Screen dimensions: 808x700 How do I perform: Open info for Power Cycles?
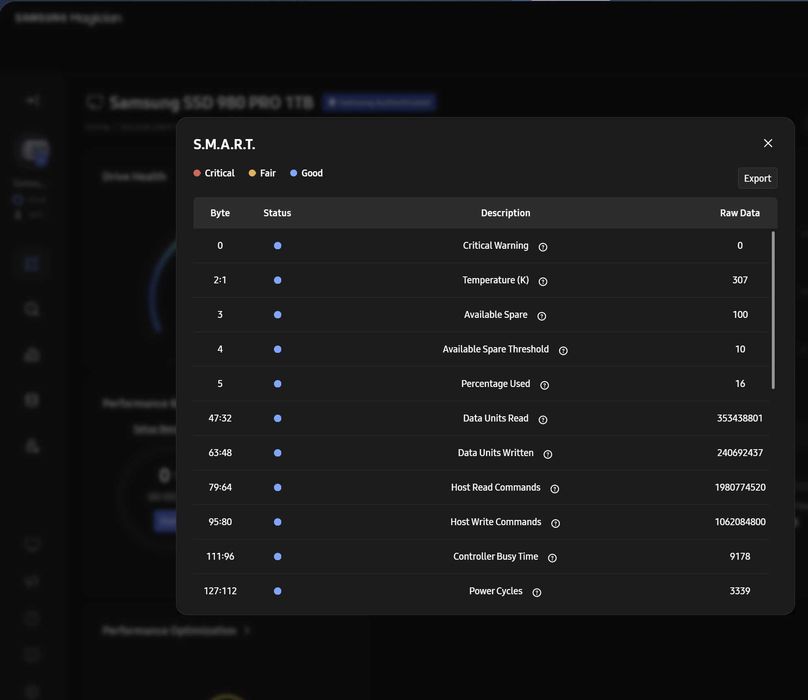[x=536, y=592]
